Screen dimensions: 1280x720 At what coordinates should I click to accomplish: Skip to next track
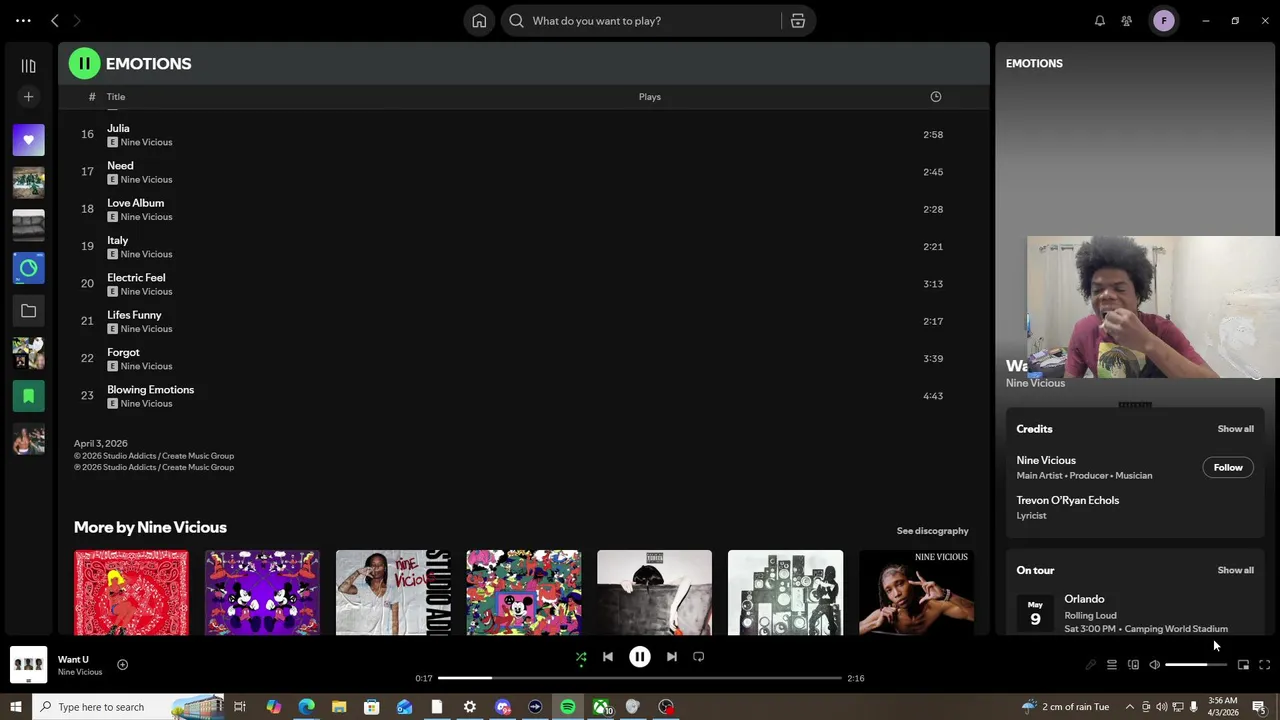672,657
